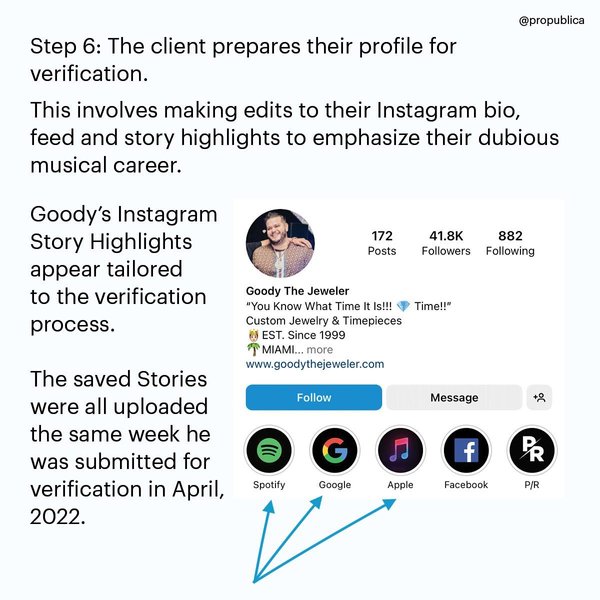This screenshot has width=600, height=600.
Task: View the 172 Posts count
Action: [382, 243]
